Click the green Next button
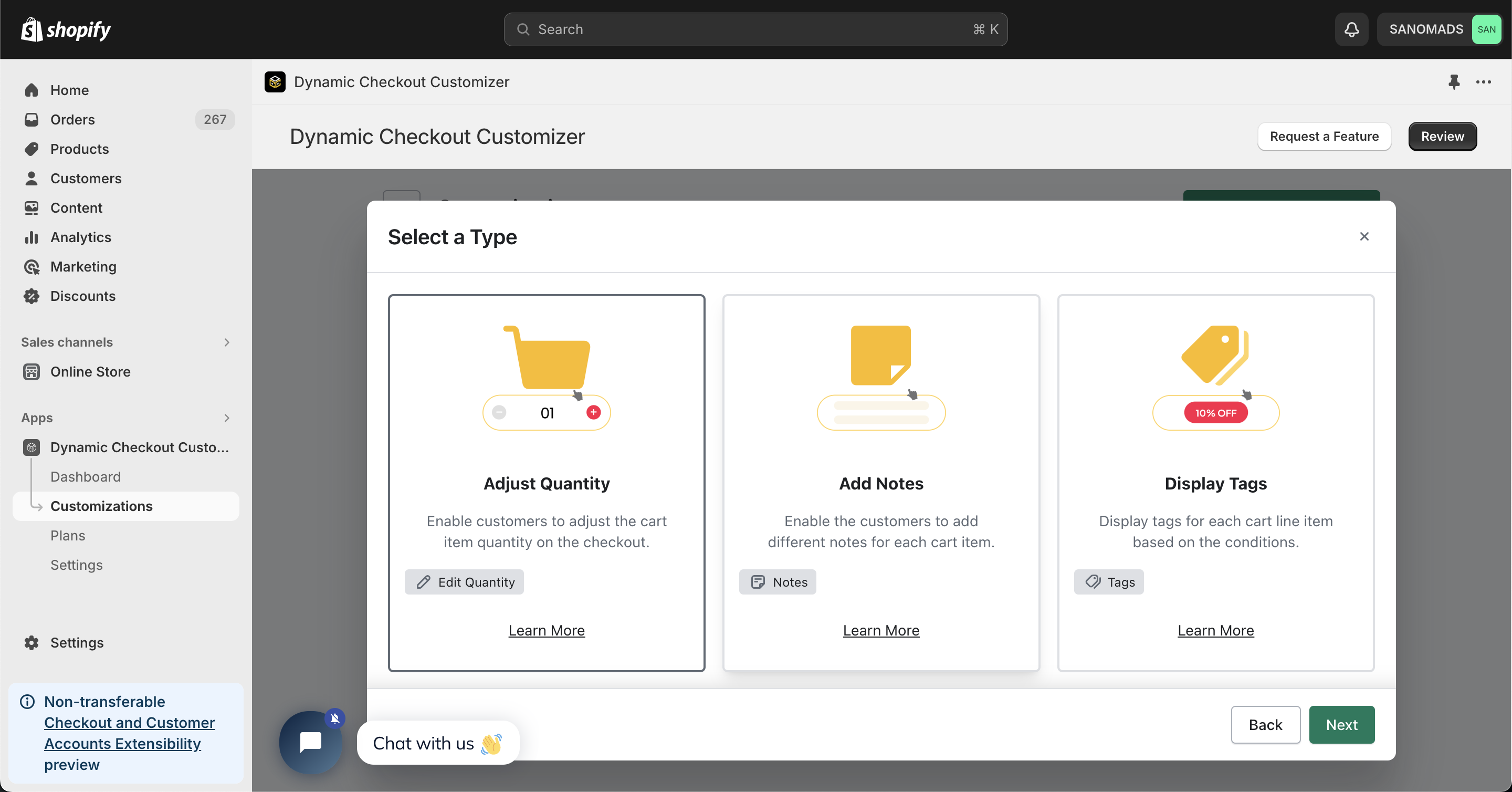 pyautogui.click(x=1342, y=724)
